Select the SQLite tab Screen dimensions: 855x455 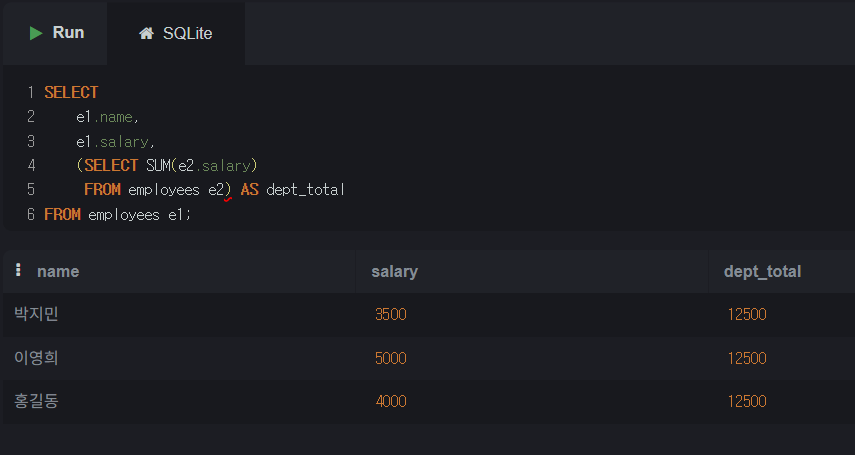176,33
